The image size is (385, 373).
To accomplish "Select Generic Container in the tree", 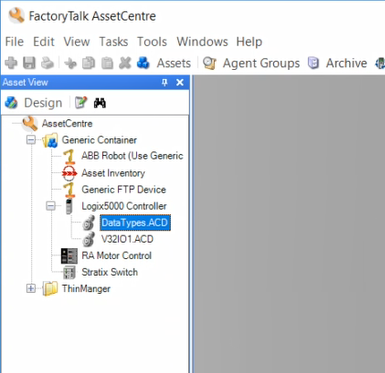I will (99, 140).
